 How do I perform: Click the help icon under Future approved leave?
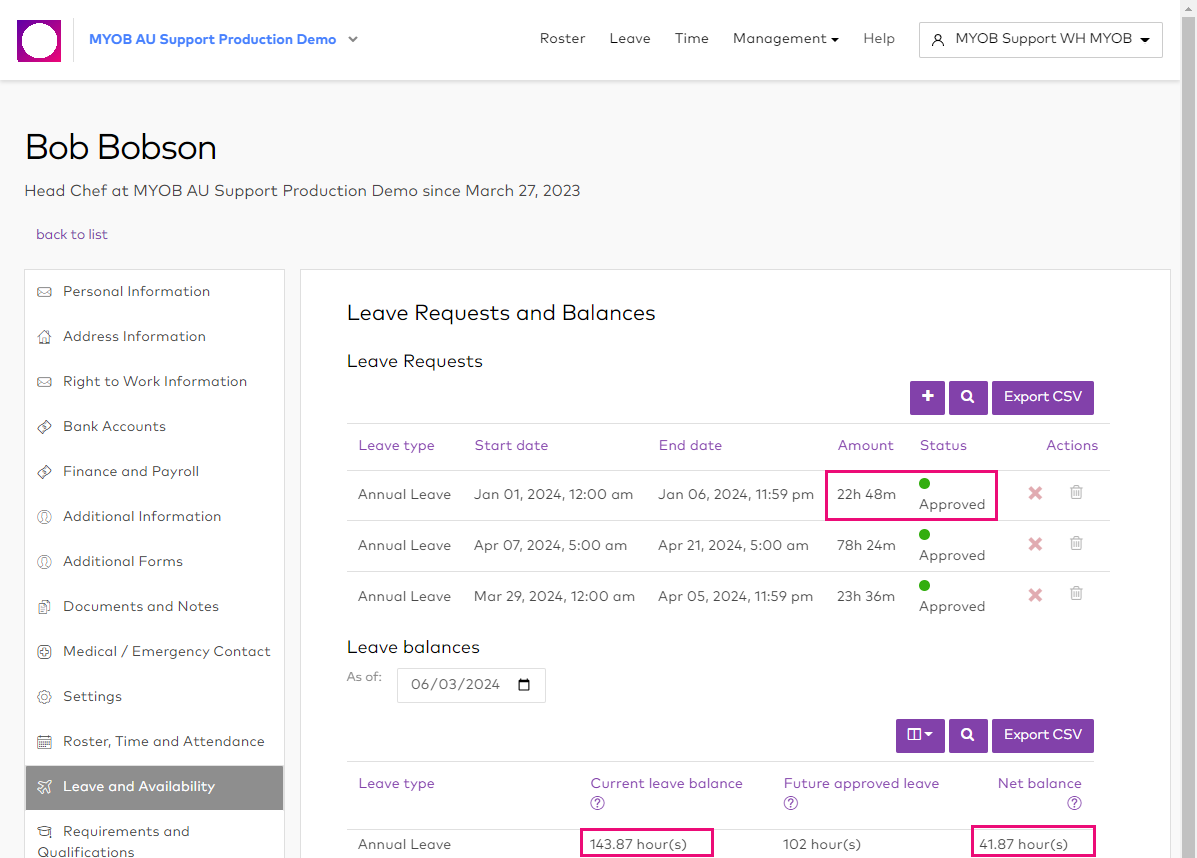[791, 803]
